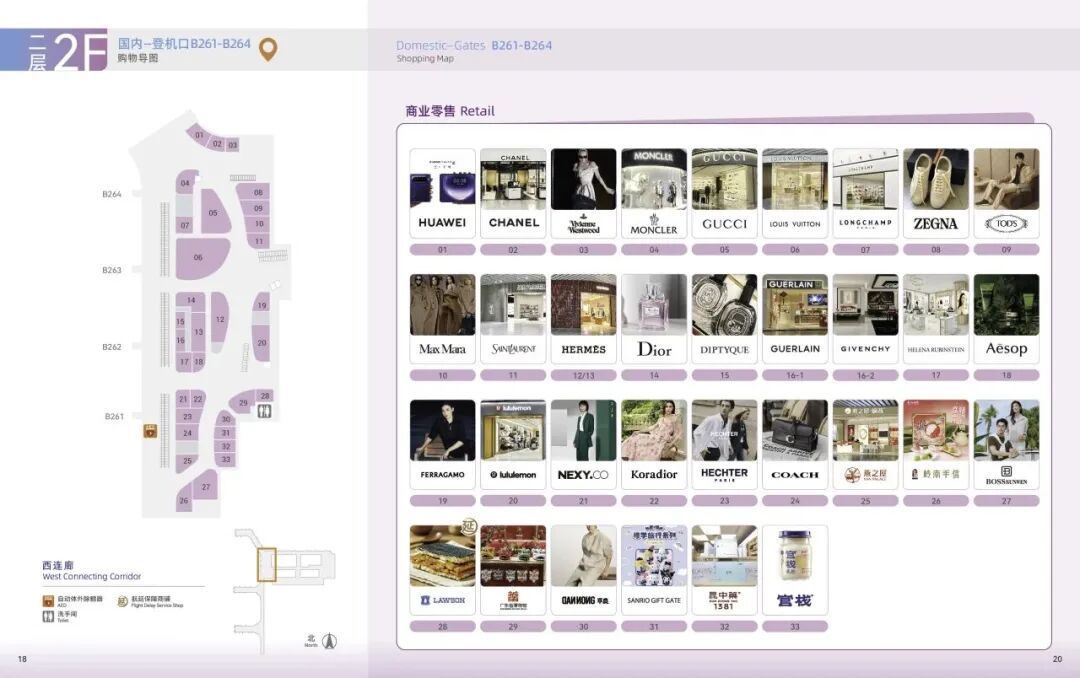The width and height of the screenshot is (1080, 678).
Task: Choose the DIPTYQUE store card
Action: click(725, 319)
